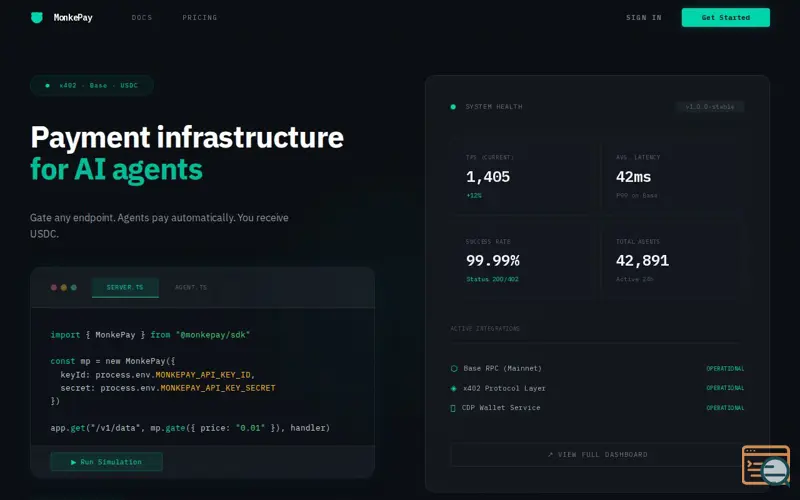Click the MONKEPAY_API_KEY_ID variable in code
This screenshot has width=800, height=500.
point(203,374)
